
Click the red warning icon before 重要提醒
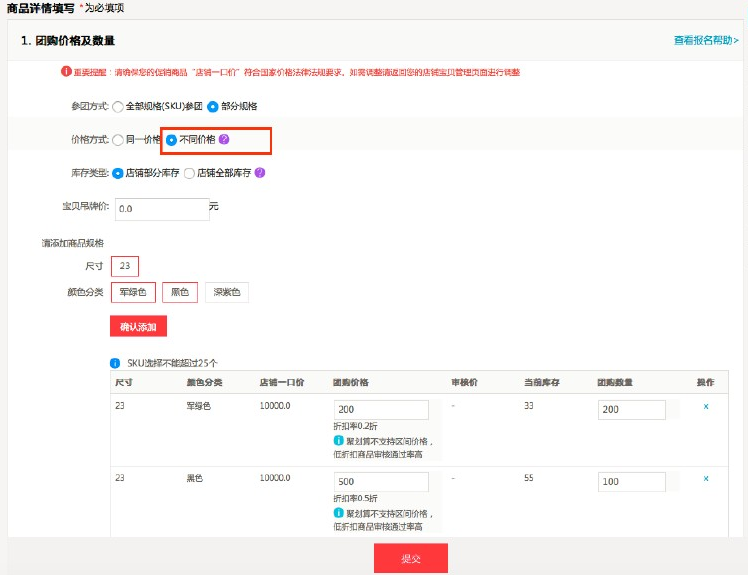coord(66,72)
